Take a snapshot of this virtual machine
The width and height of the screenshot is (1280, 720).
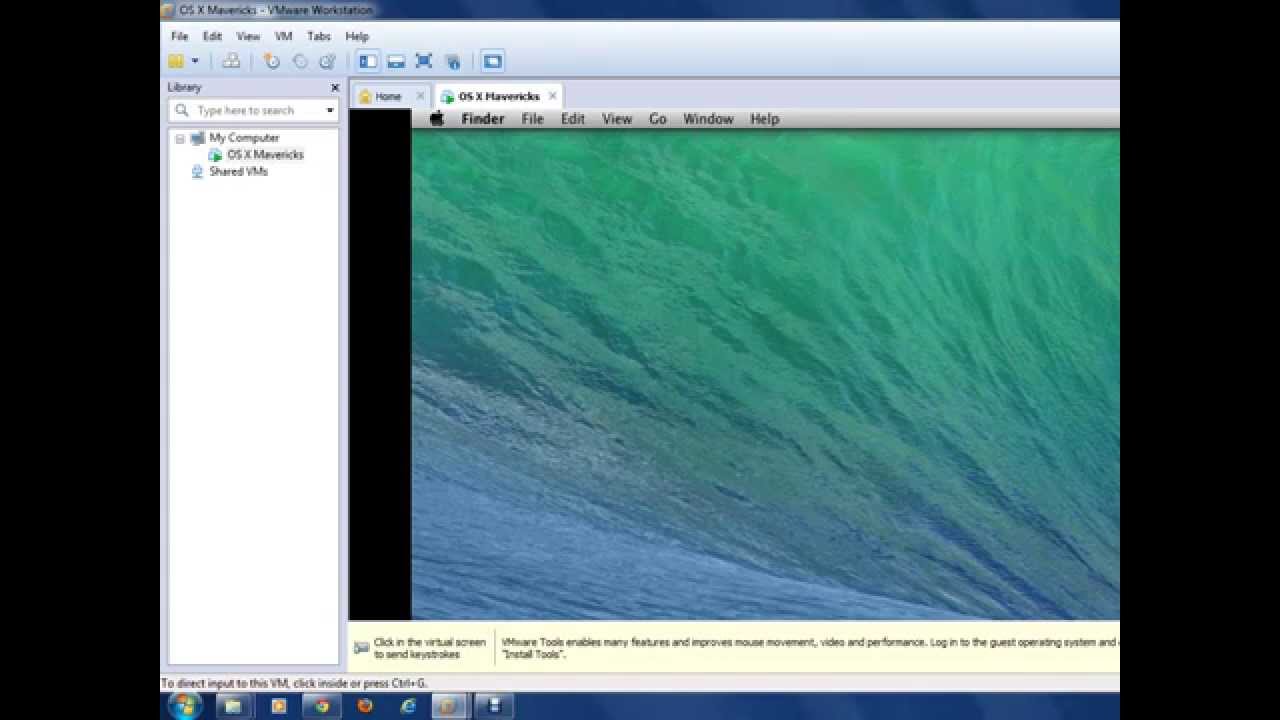point(272,61)
